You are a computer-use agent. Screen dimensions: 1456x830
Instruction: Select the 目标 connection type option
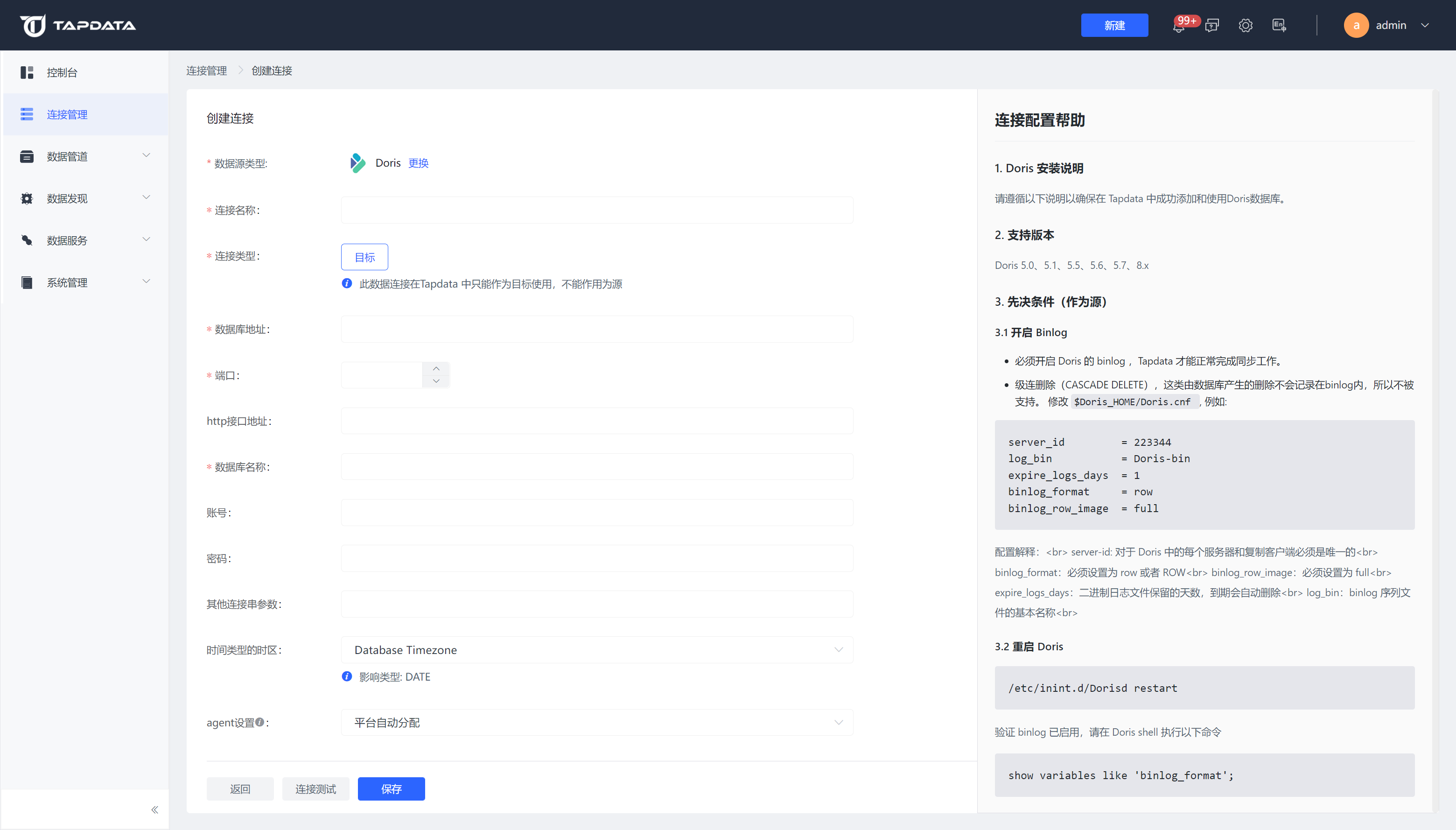click(x=364, y=257)
